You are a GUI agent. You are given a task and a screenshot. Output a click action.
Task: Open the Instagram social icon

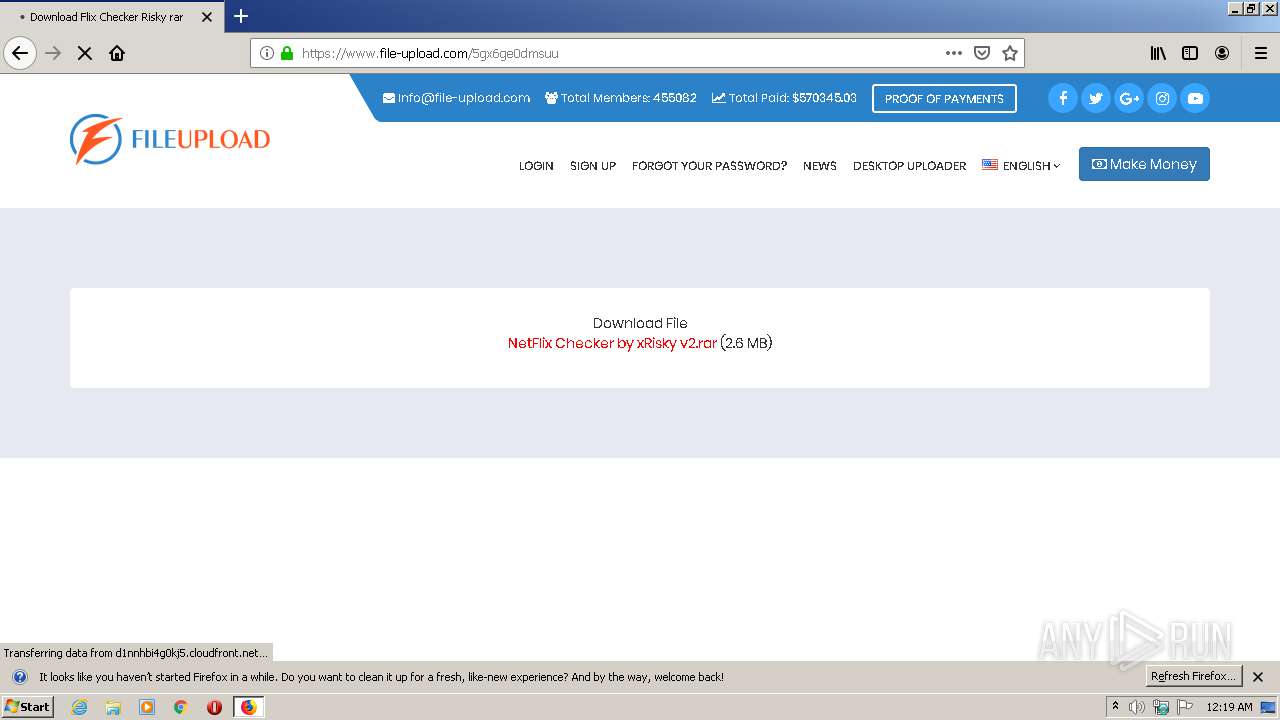coord(1162,98)
